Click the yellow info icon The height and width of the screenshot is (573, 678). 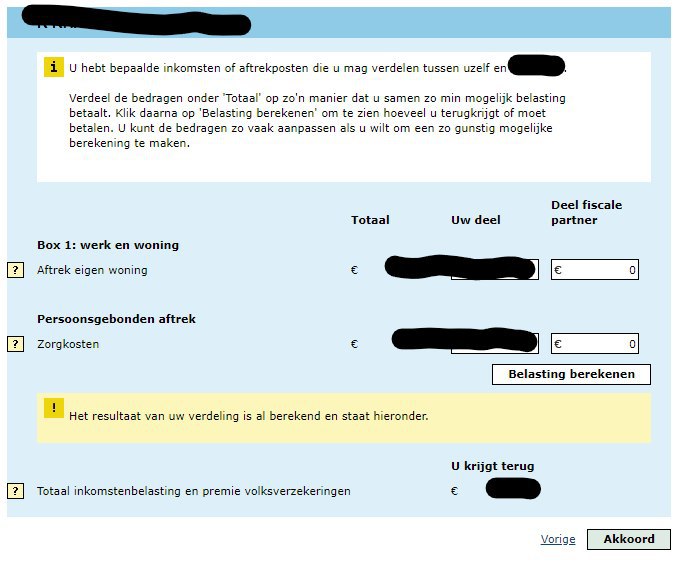coord(54,67)
